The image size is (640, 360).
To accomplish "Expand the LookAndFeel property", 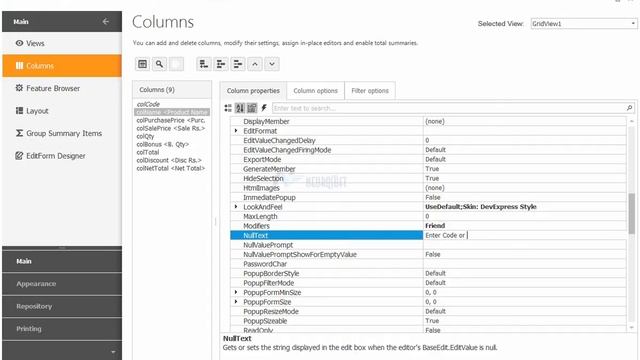I will pos(236,207).
